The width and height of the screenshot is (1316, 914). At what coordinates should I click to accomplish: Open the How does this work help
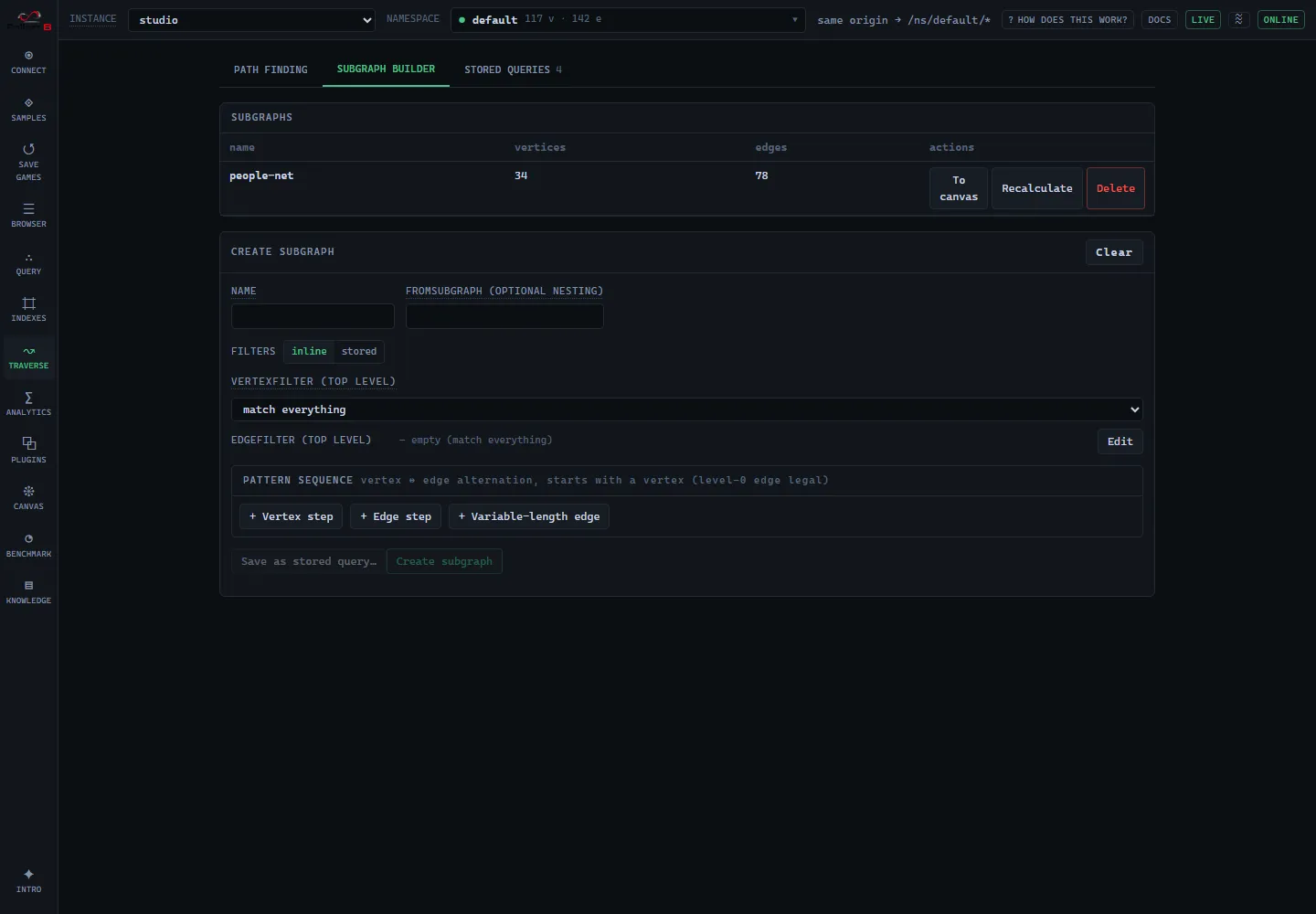click(1067, 19)
